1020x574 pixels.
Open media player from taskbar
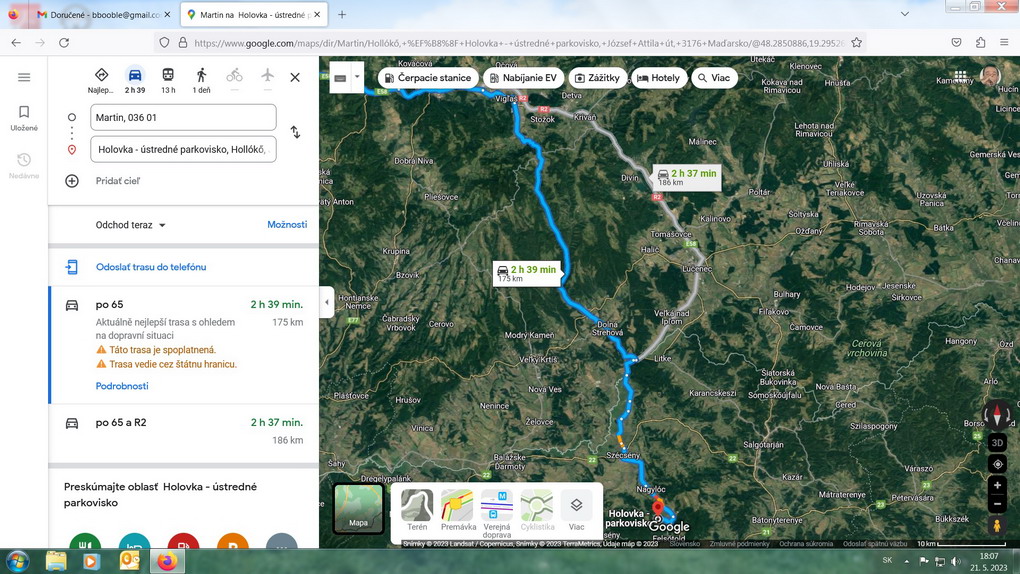[x=91, y=561]
